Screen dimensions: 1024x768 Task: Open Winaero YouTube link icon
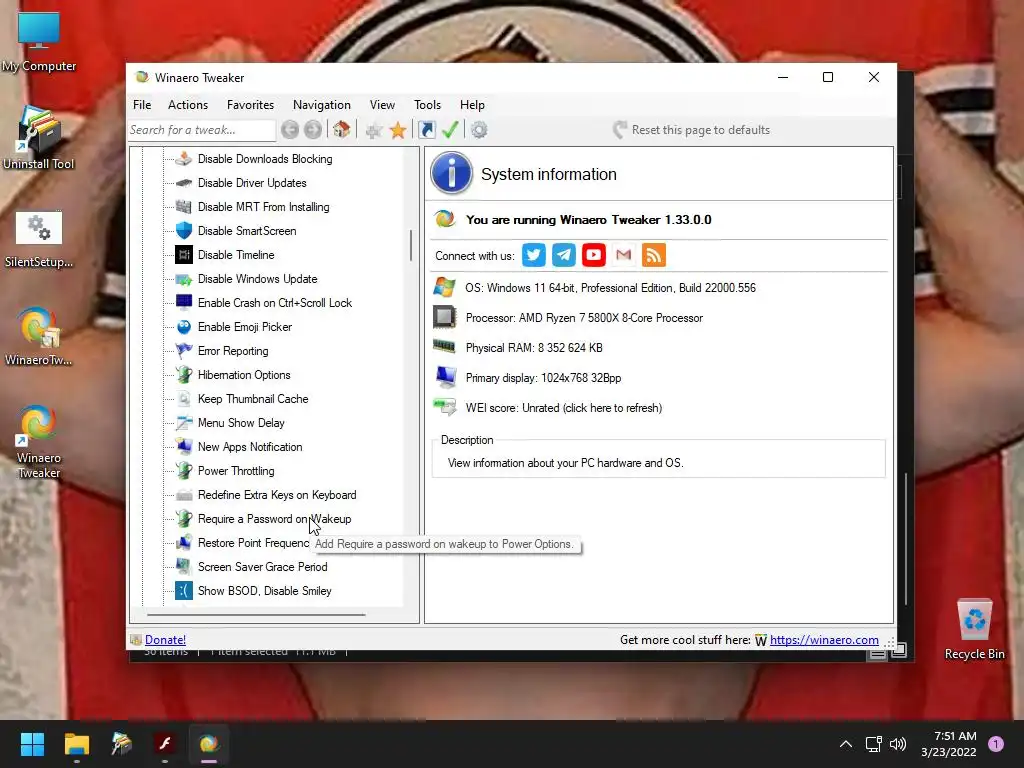(594, 255)
